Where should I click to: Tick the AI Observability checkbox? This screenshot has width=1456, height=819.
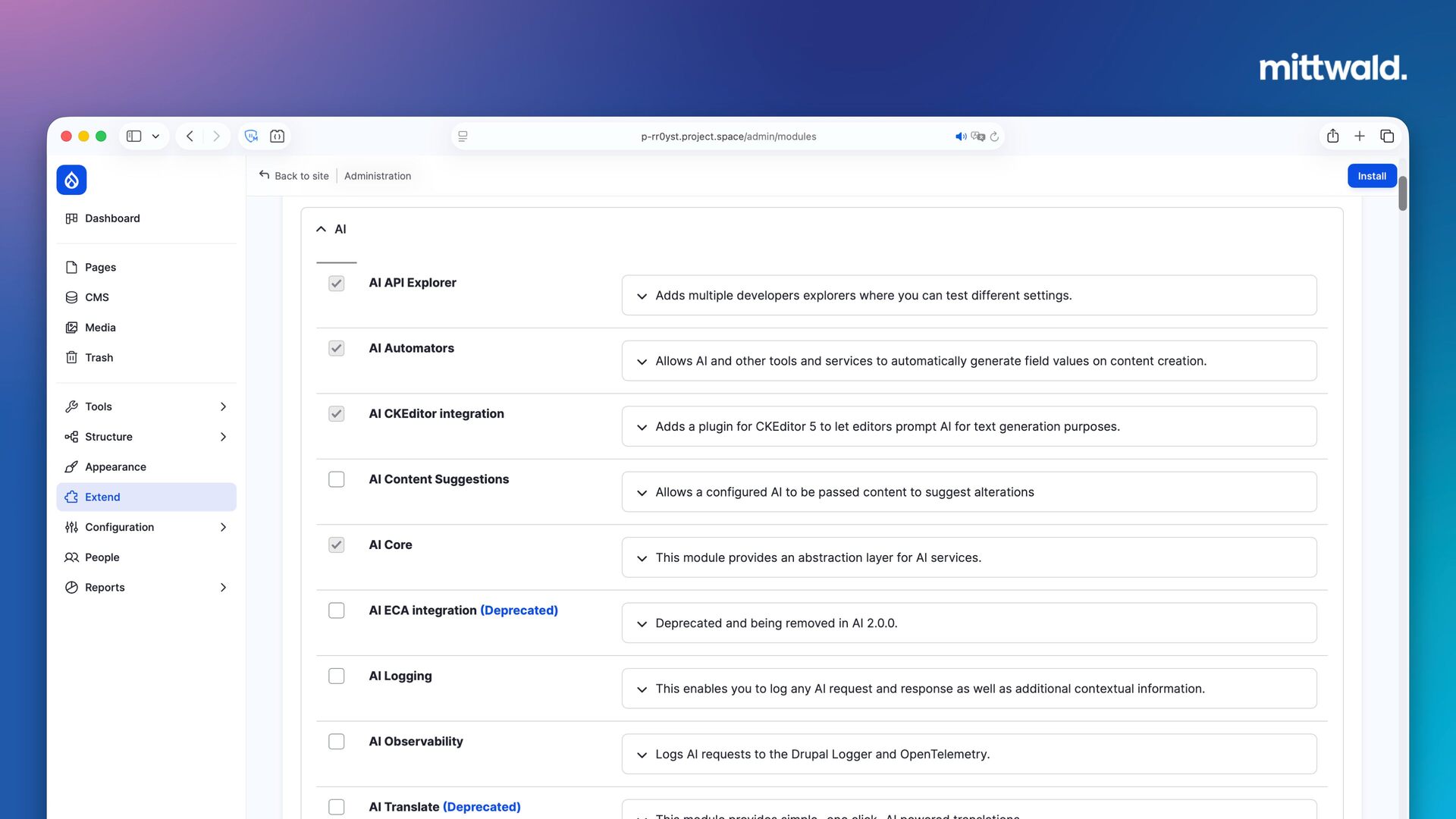point(336,742)
